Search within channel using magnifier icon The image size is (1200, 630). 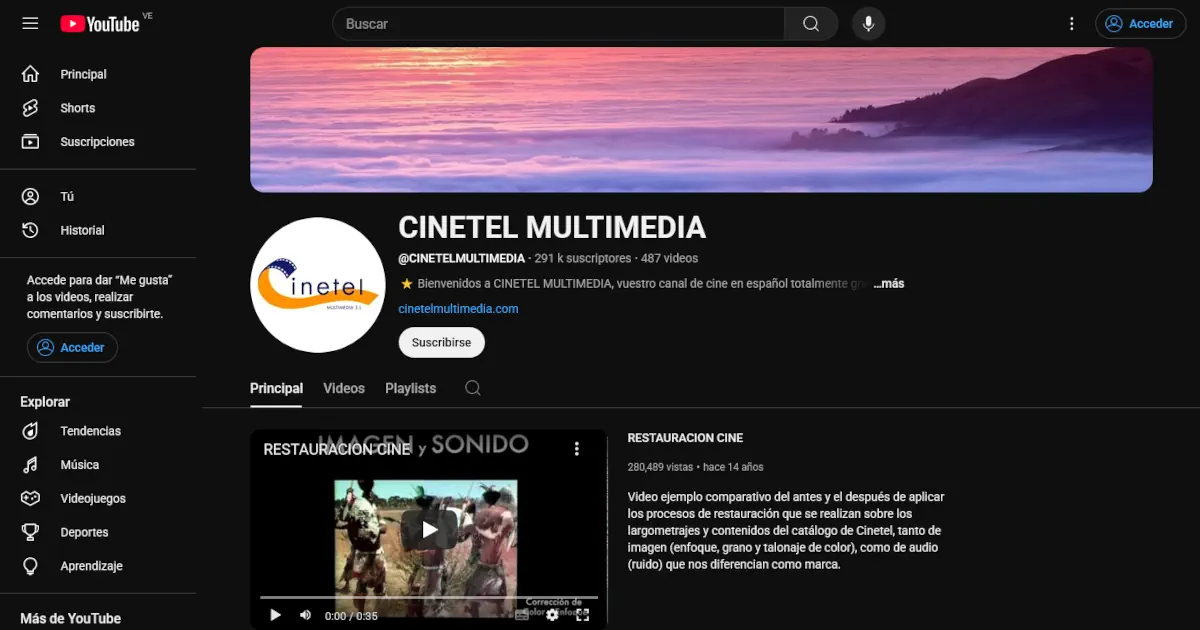(473, 388)
